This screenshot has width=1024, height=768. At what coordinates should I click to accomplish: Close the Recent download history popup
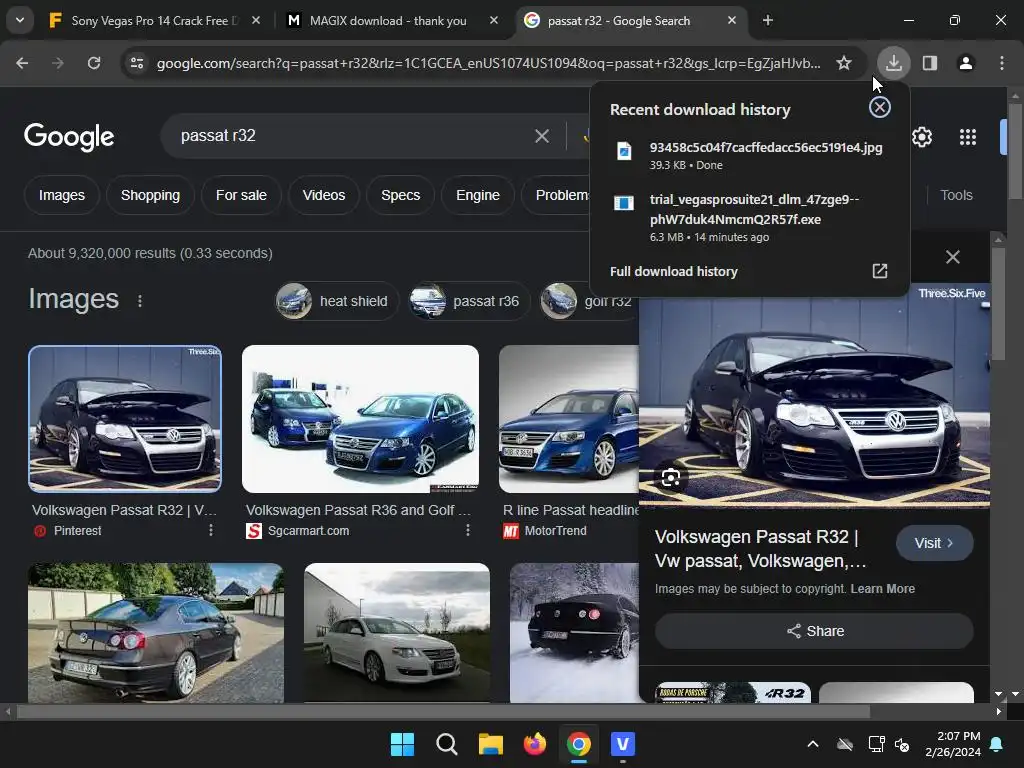click(x=880, y=107)
